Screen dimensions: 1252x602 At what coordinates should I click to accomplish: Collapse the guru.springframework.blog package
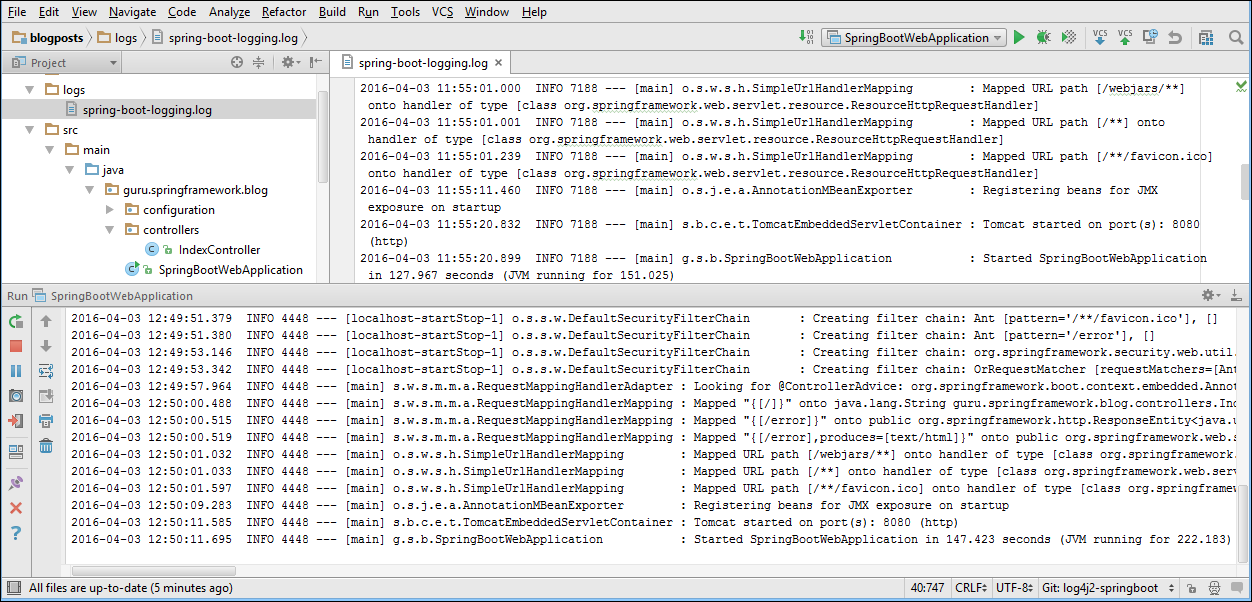click(89, 190)
